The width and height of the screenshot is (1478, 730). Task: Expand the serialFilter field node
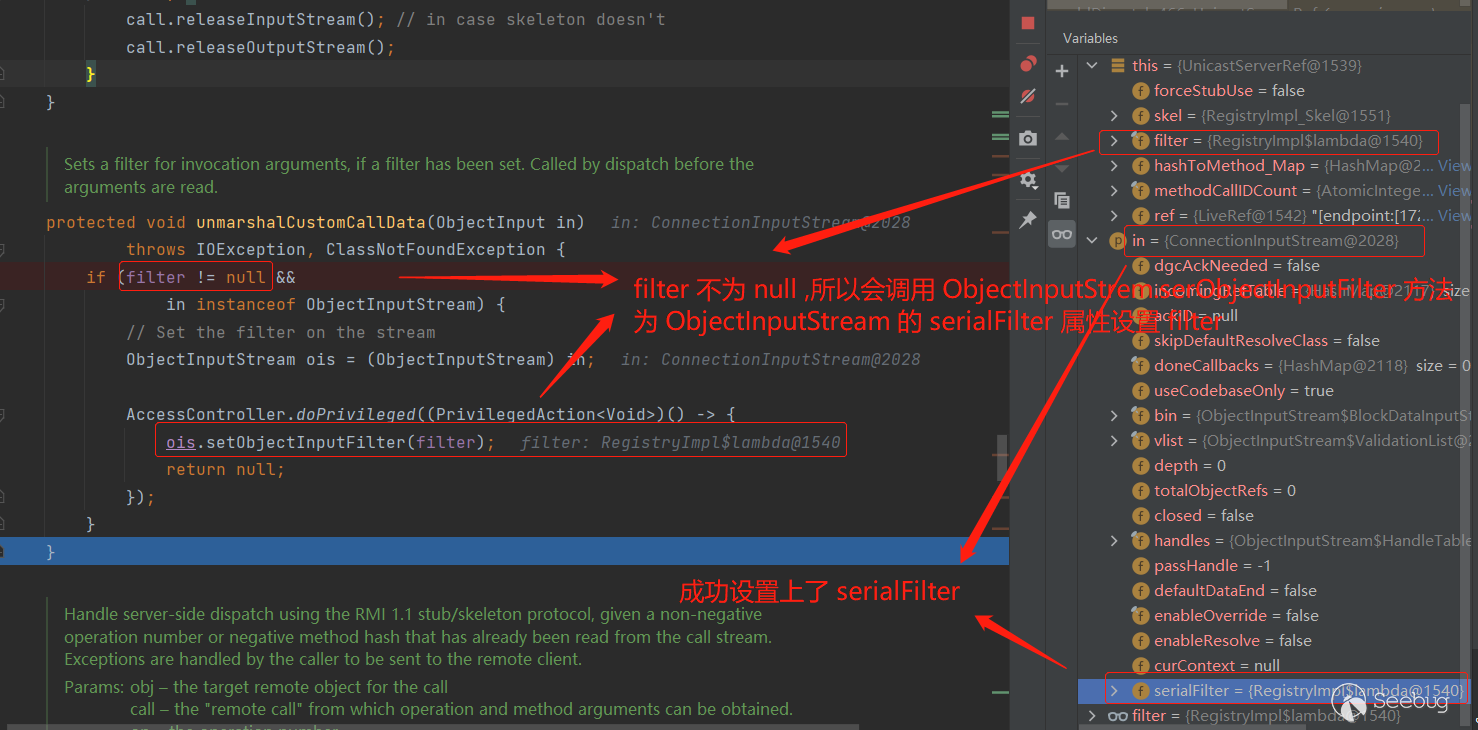[1114, 691]
